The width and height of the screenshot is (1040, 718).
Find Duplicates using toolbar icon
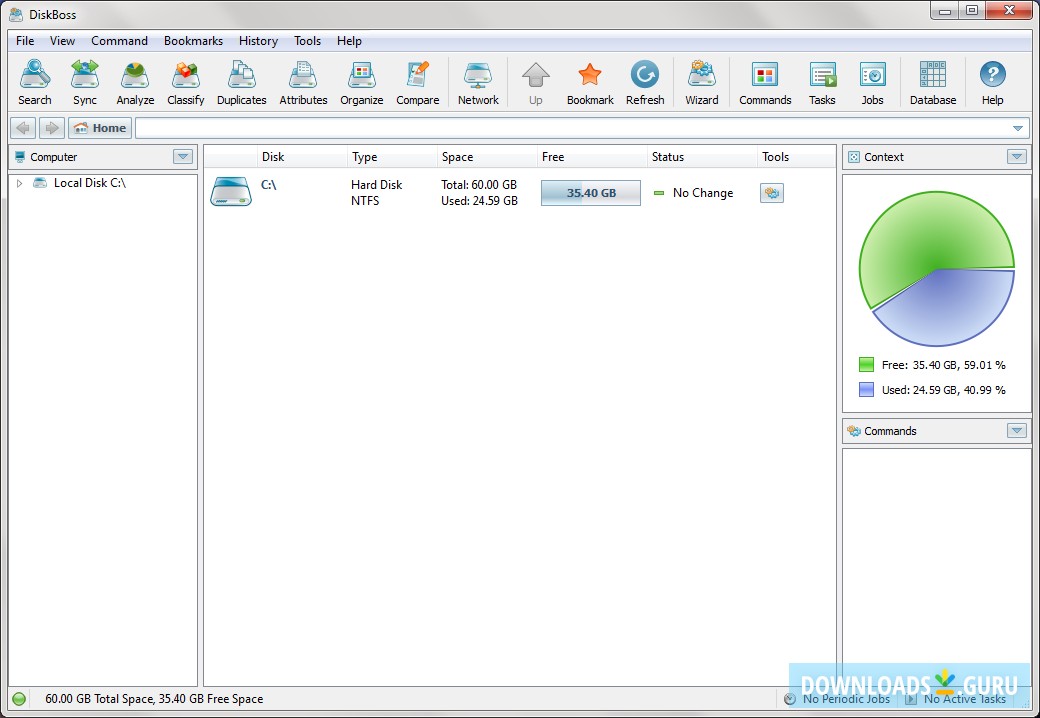[241, 82]
